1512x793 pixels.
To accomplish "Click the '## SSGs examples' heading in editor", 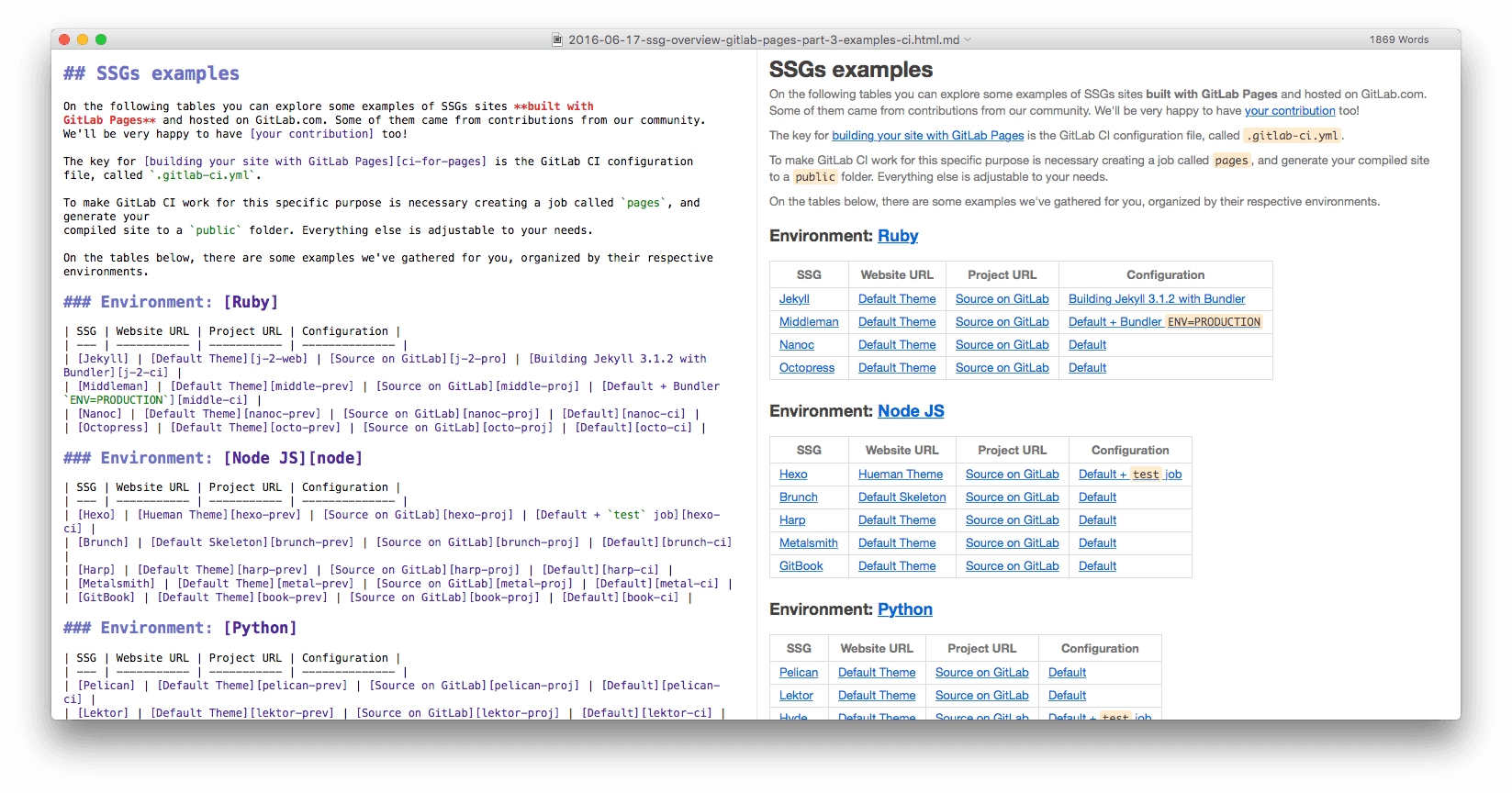I will 151,73.
